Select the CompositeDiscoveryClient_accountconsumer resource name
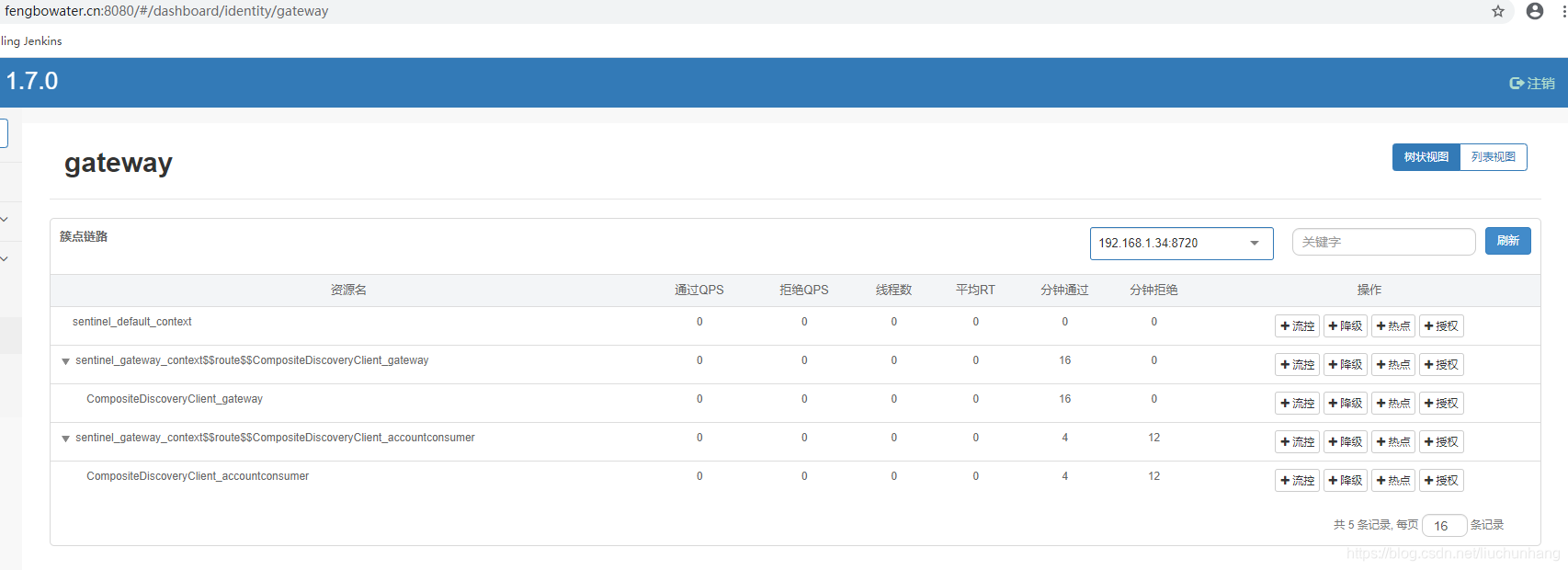Image resolution: width=1568 pixels, height=570 pixels. 198,476
